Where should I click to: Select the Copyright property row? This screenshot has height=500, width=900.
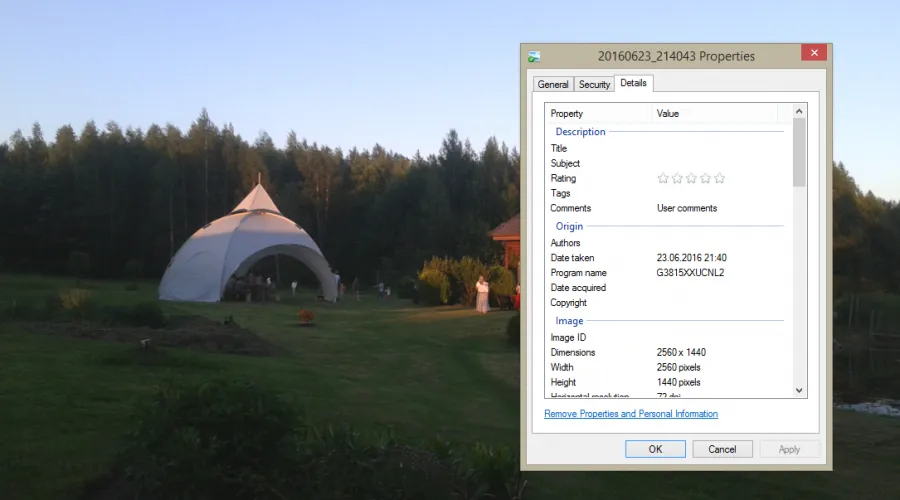[669, 303]
